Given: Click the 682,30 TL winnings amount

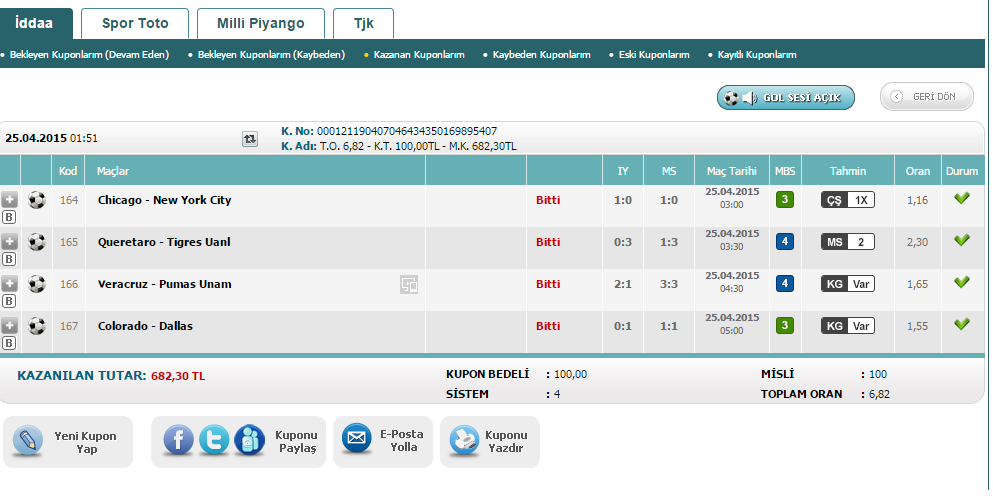Looking at the screenshot, I should pyautogui.click(x=178, y=376).
